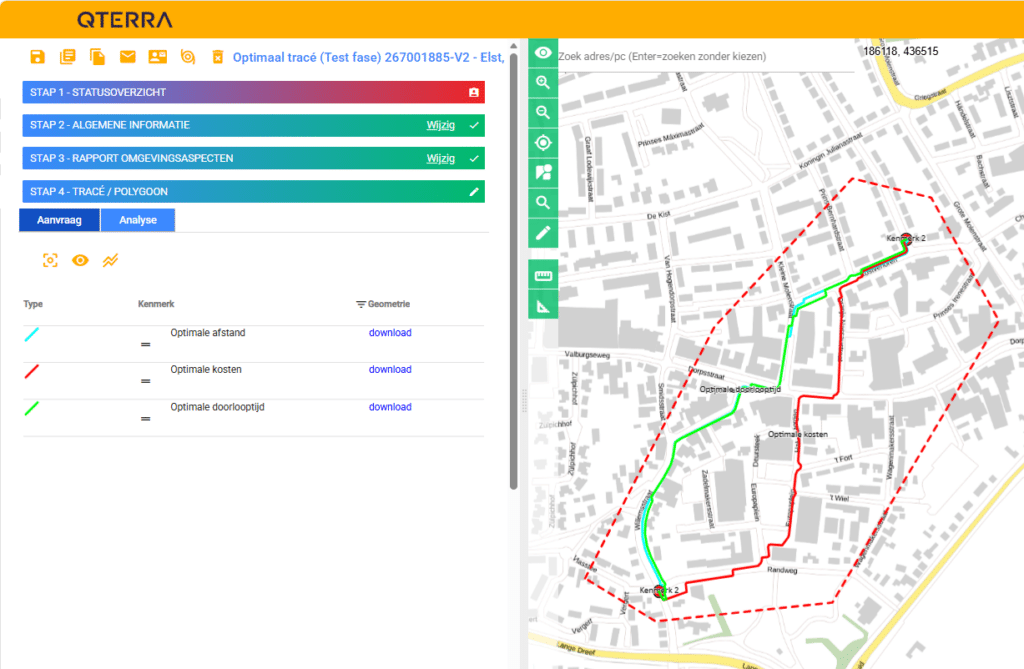Click the equals handle beside Optimale doorlooptijd

coord(146,419)
